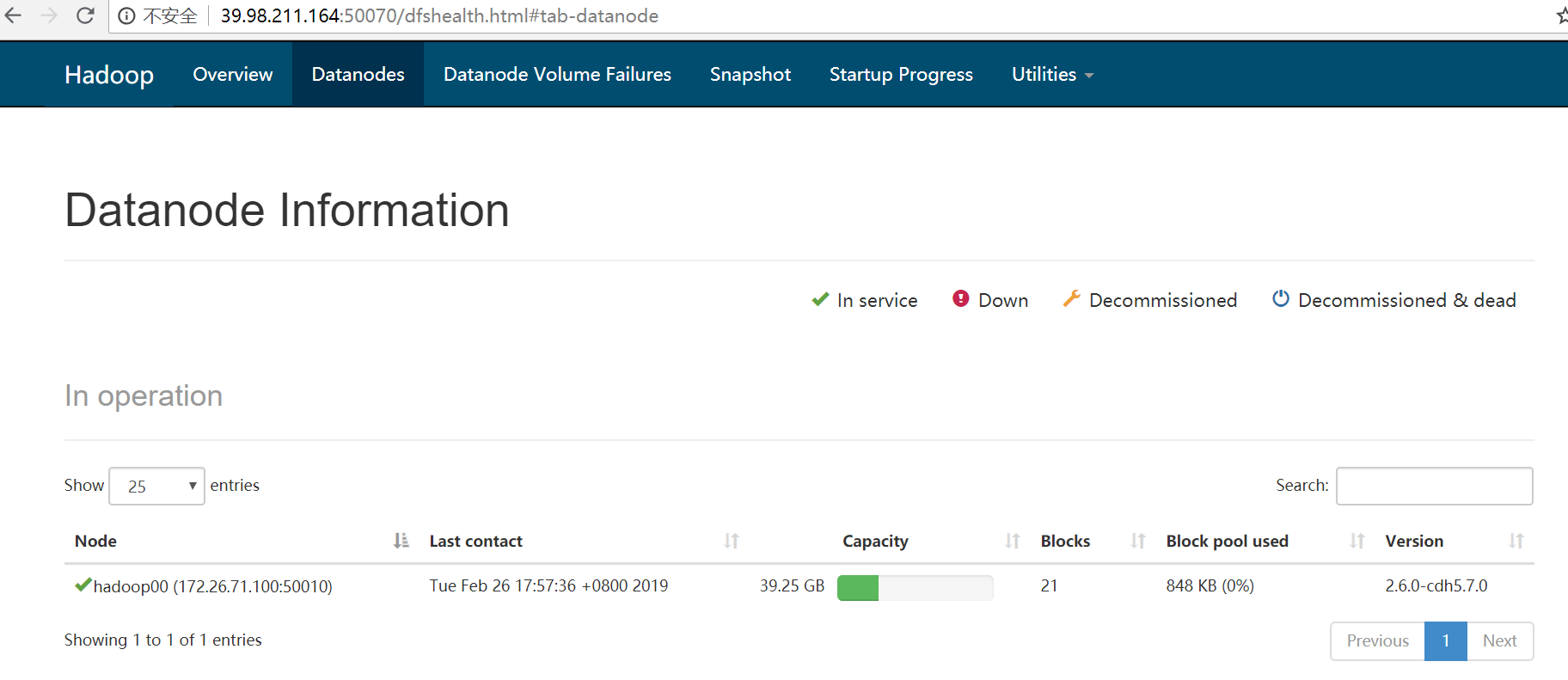
Task: Reload the page with the refresh icon
Action: pyautogui.click(x=85, y=15)
